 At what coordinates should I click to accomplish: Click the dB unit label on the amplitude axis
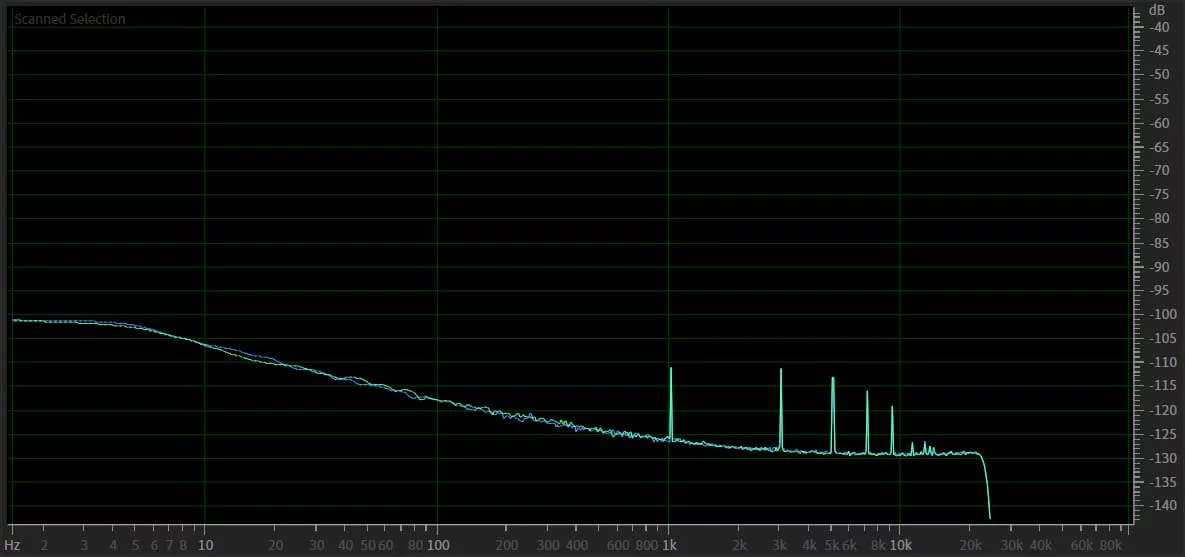[1156, 11]
